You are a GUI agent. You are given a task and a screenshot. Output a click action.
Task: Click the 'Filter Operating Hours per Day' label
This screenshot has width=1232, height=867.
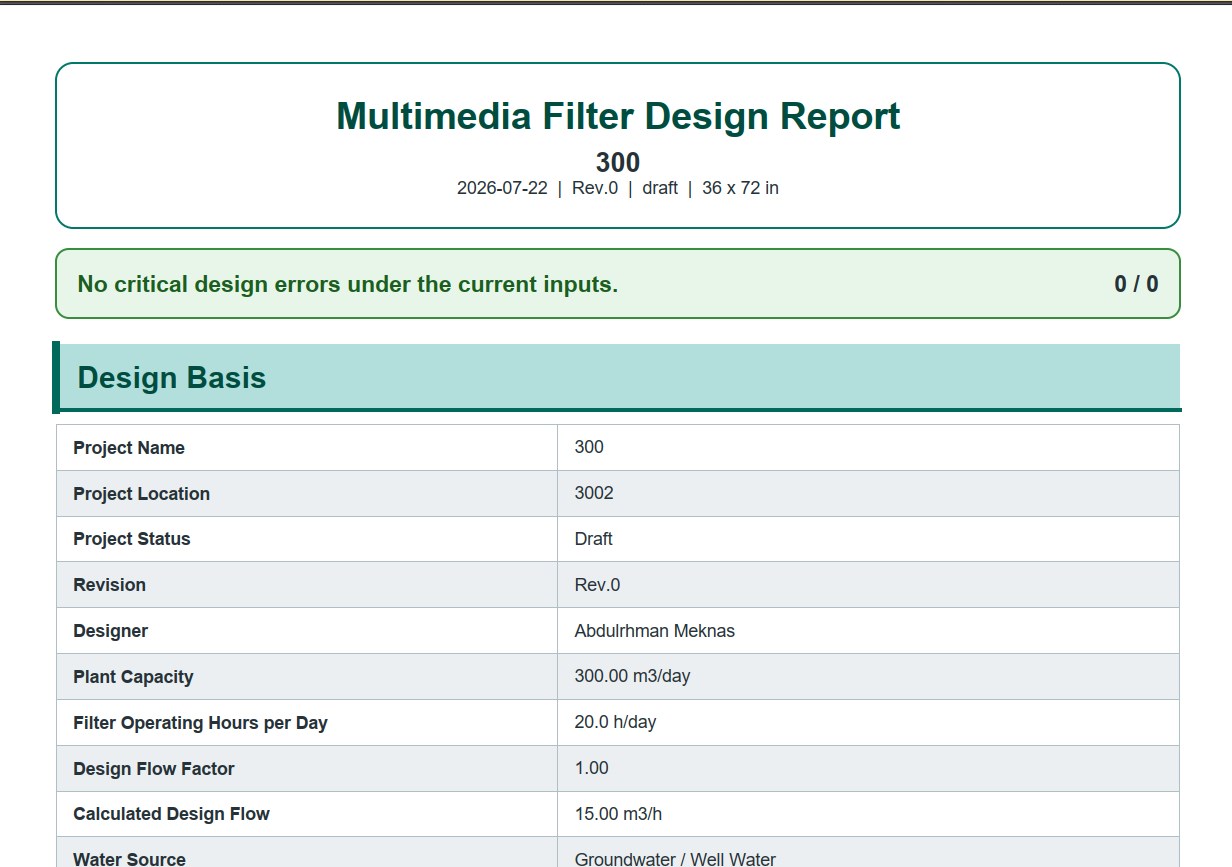click(200, 723)
